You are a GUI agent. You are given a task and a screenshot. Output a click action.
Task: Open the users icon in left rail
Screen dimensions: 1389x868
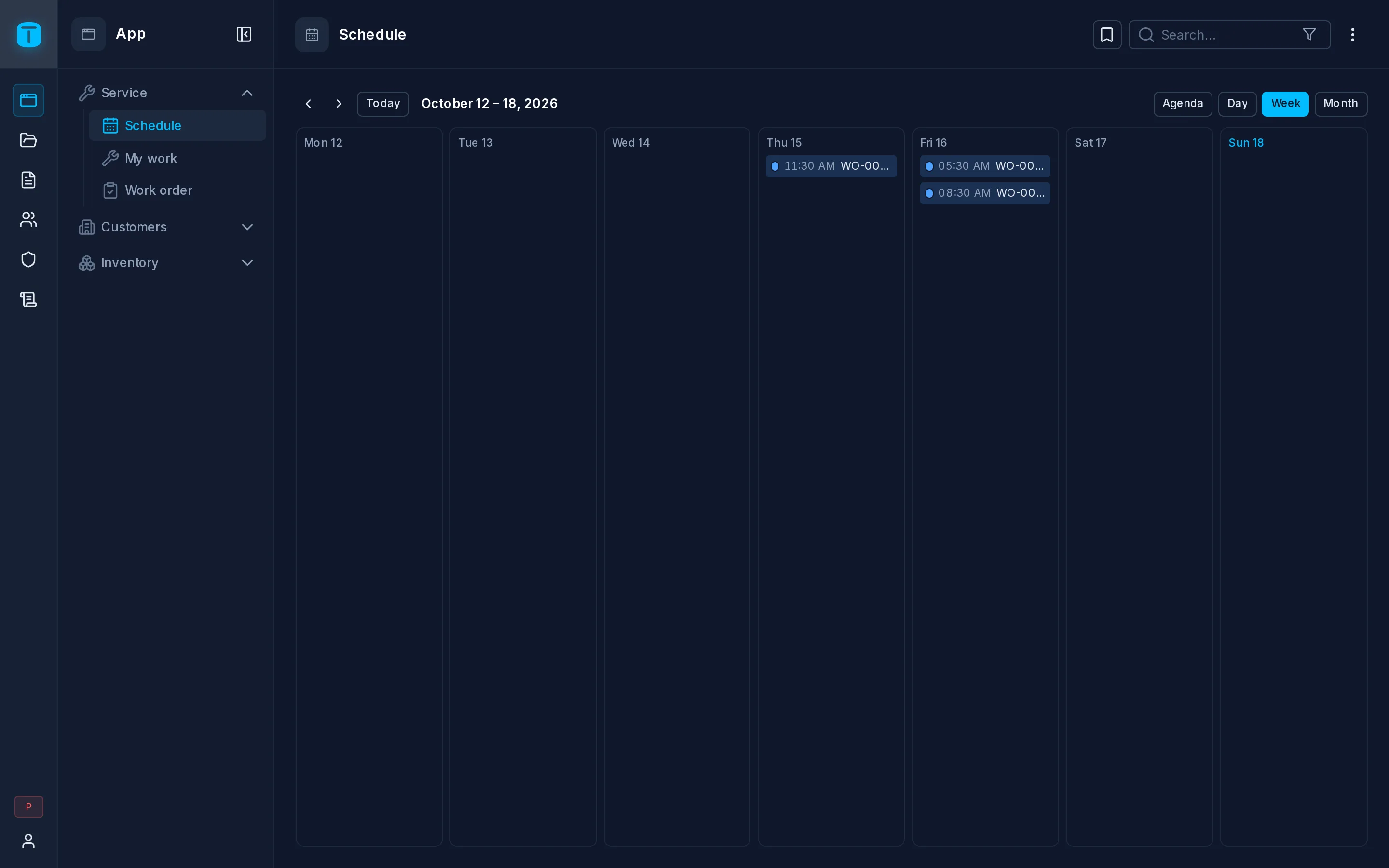[28, 219]
